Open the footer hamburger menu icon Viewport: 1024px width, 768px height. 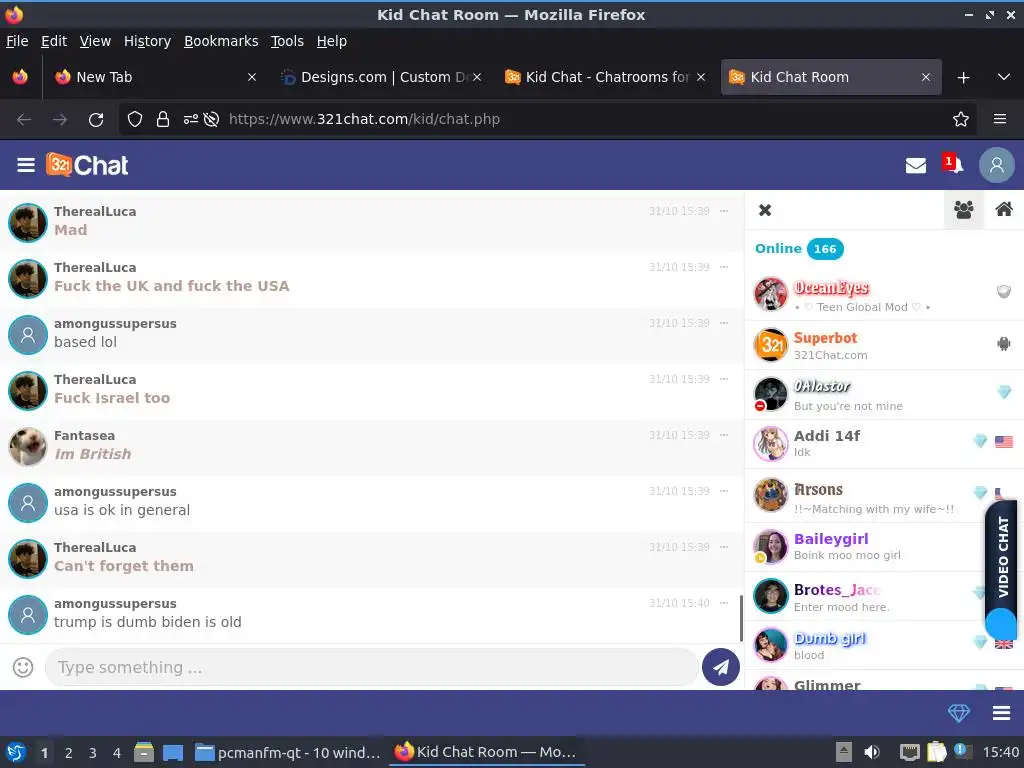point(1001,712)
